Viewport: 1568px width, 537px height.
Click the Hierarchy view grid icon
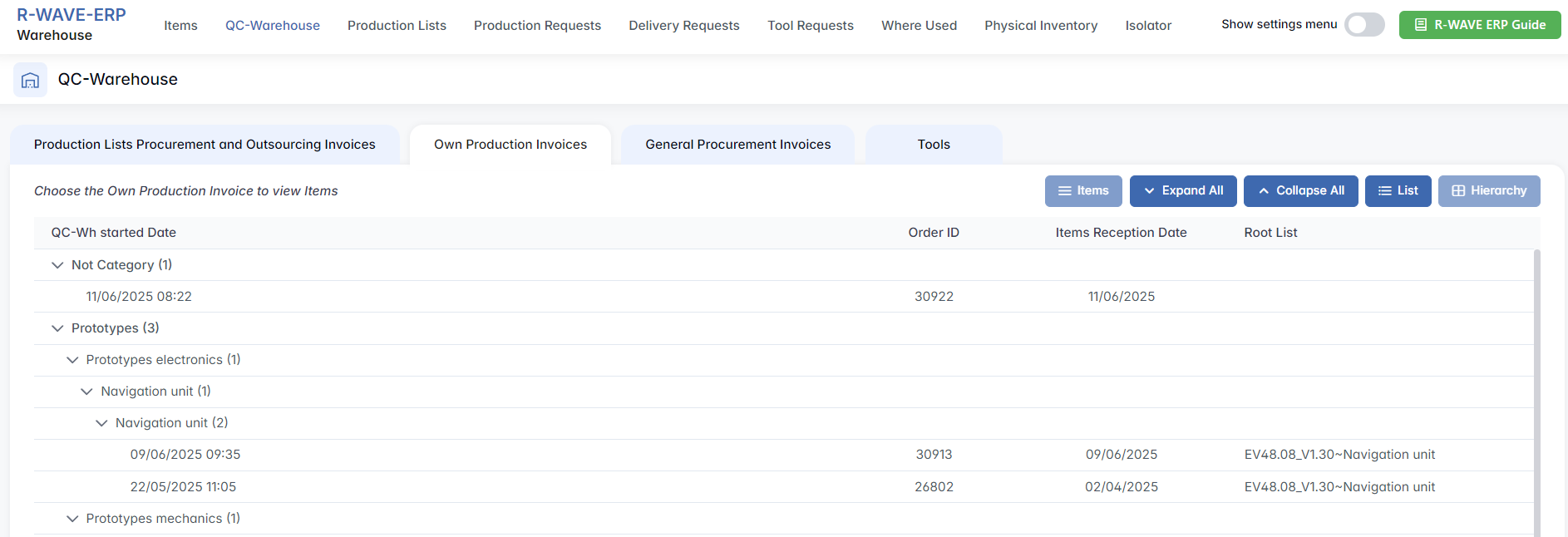1458,191
